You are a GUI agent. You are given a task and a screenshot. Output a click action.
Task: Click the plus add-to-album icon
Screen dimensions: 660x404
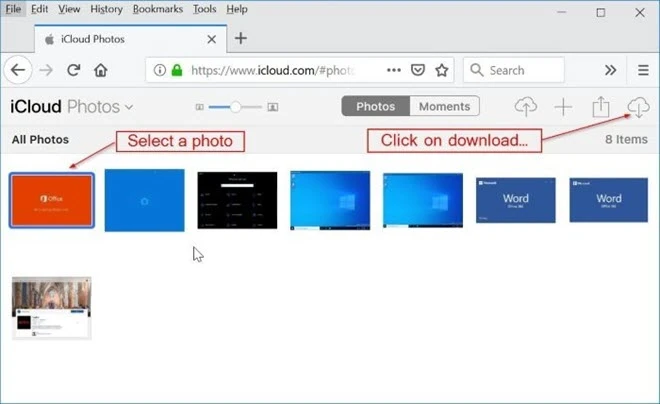pyautogui.click(x=563, y=106)
